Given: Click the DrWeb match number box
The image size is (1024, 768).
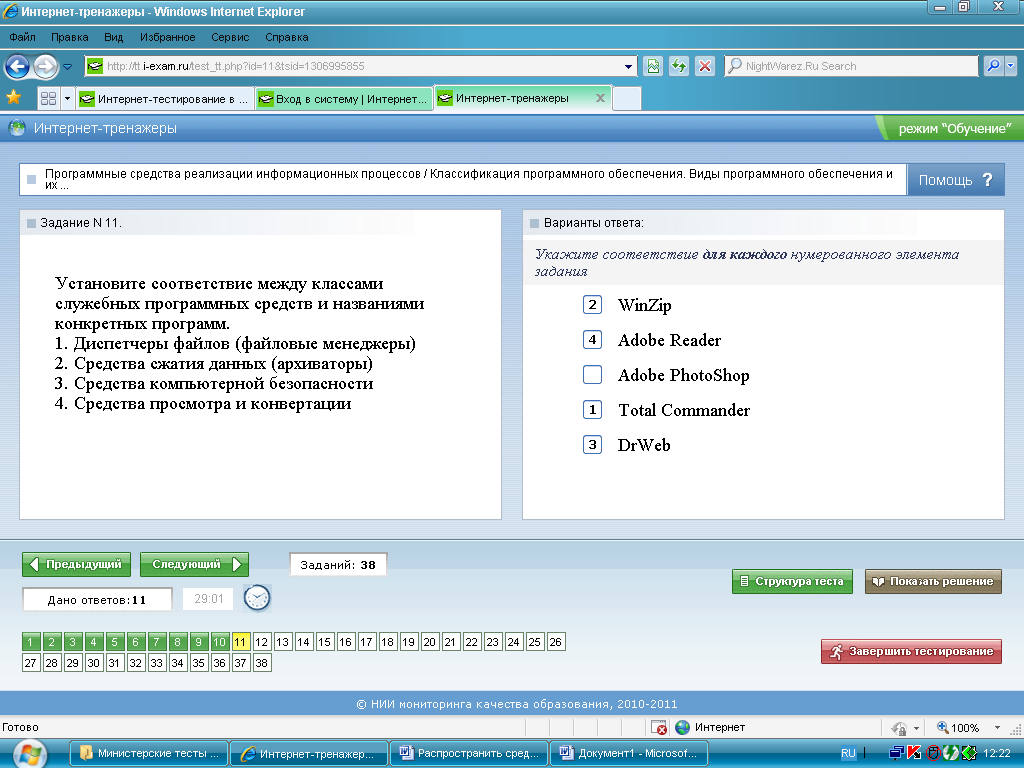Looking at the screenshot, I should coord(592,445).
